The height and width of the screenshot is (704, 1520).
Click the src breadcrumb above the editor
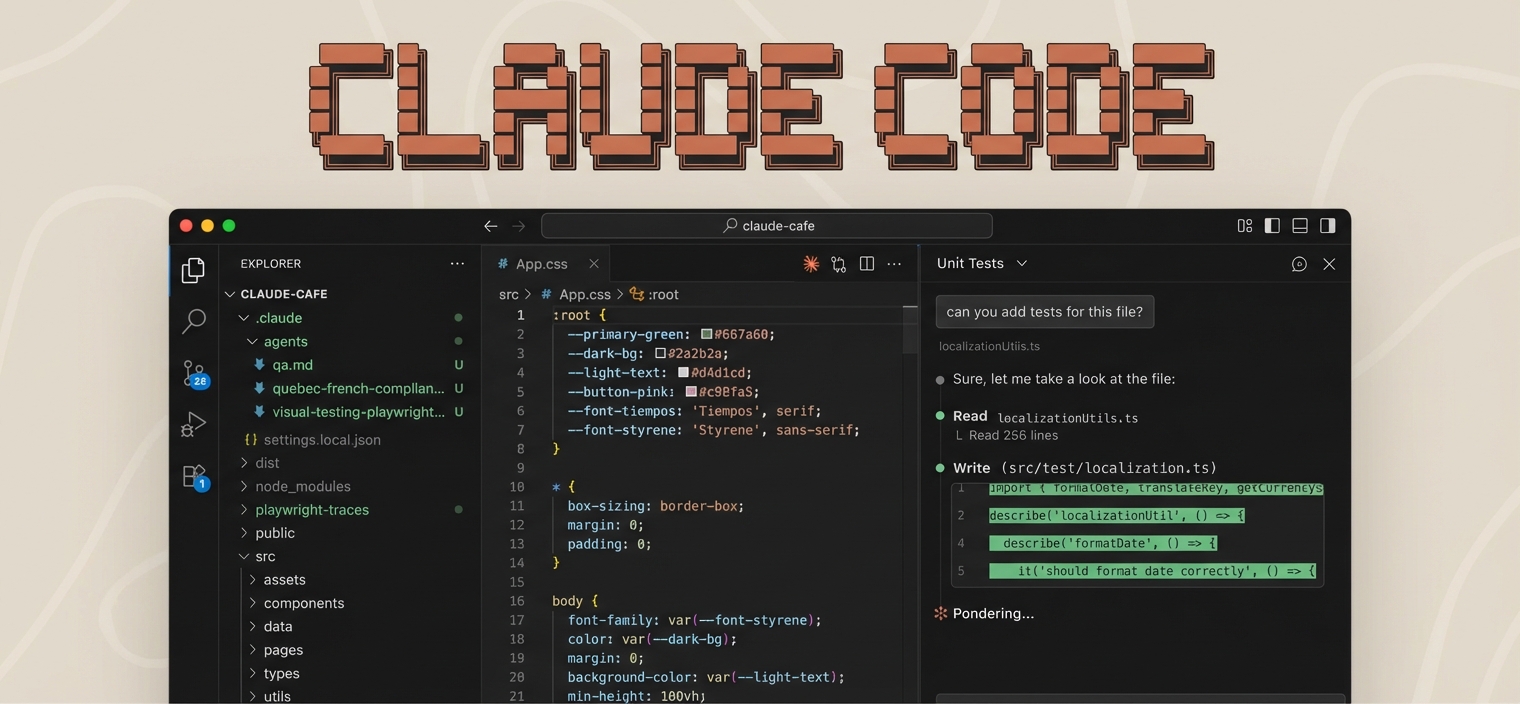[x=509, y=294]
